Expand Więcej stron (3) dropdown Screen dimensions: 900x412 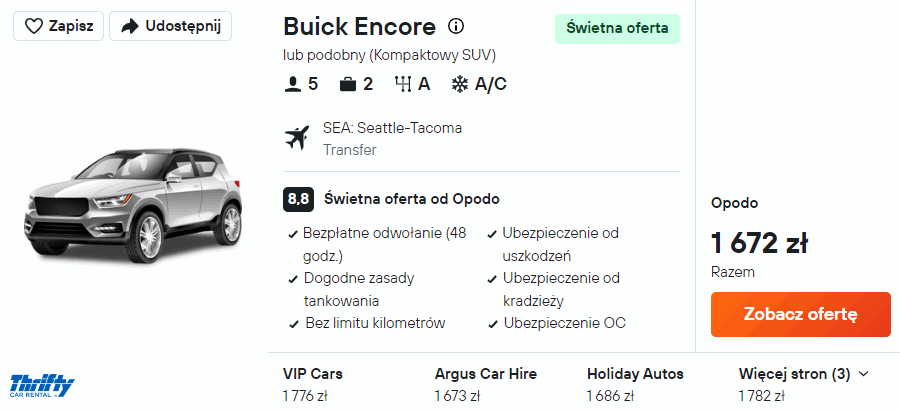795,374
